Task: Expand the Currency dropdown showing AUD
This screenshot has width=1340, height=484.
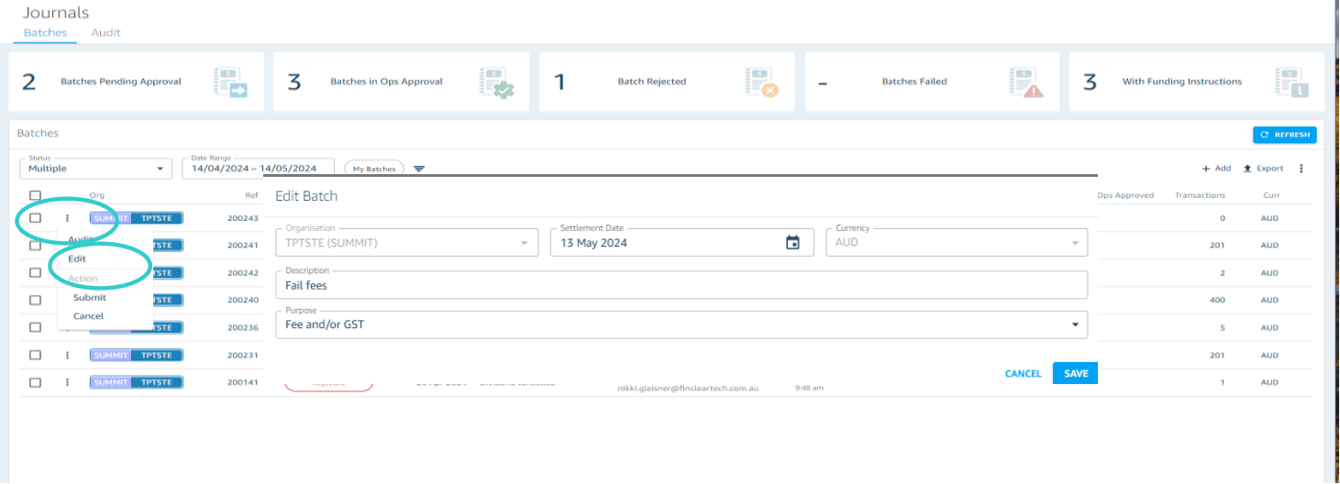Action: (x=956, y=242)
